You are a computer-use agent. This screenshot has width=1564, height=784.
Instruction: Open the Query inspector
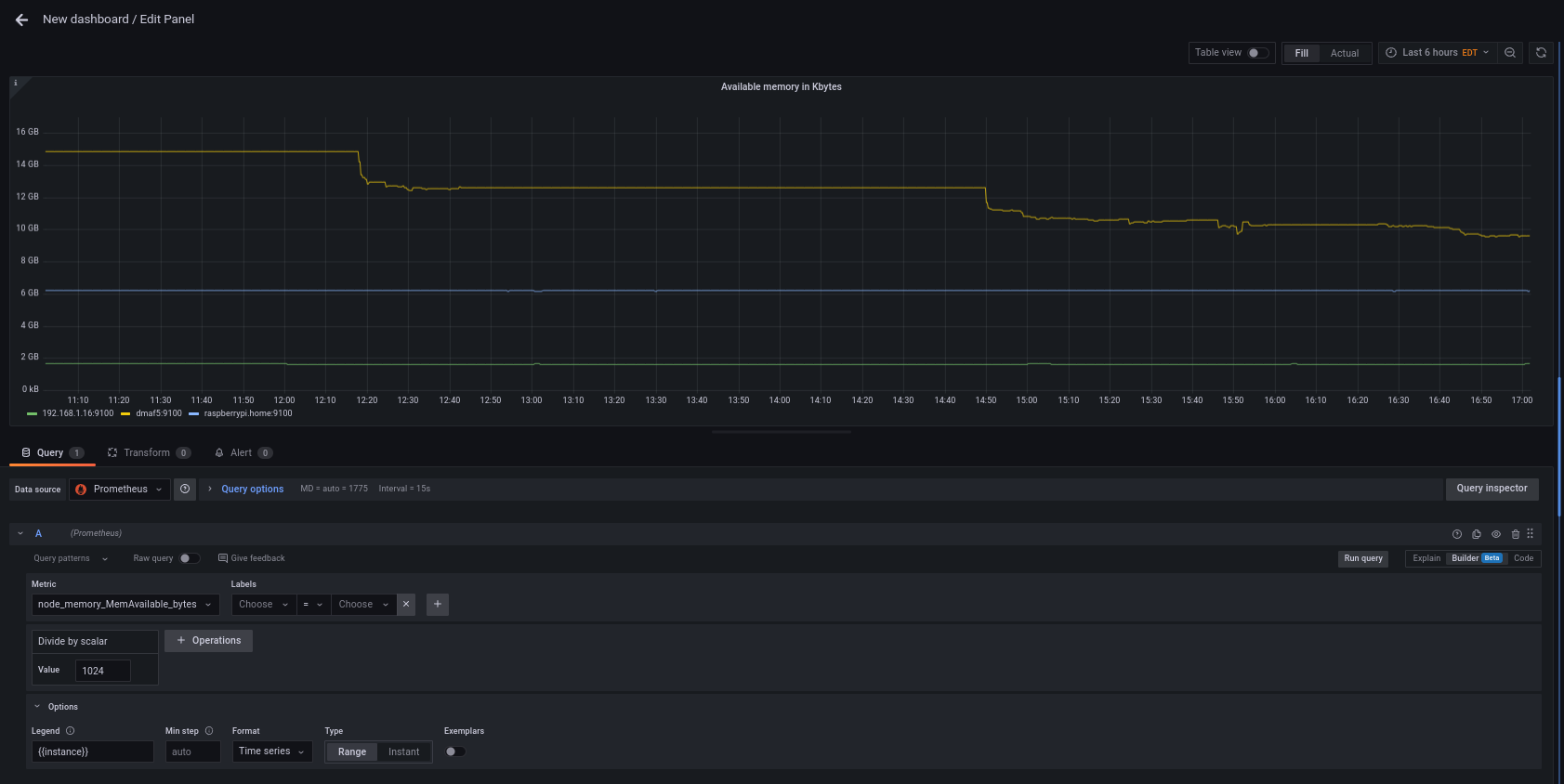pos(1492,489)
